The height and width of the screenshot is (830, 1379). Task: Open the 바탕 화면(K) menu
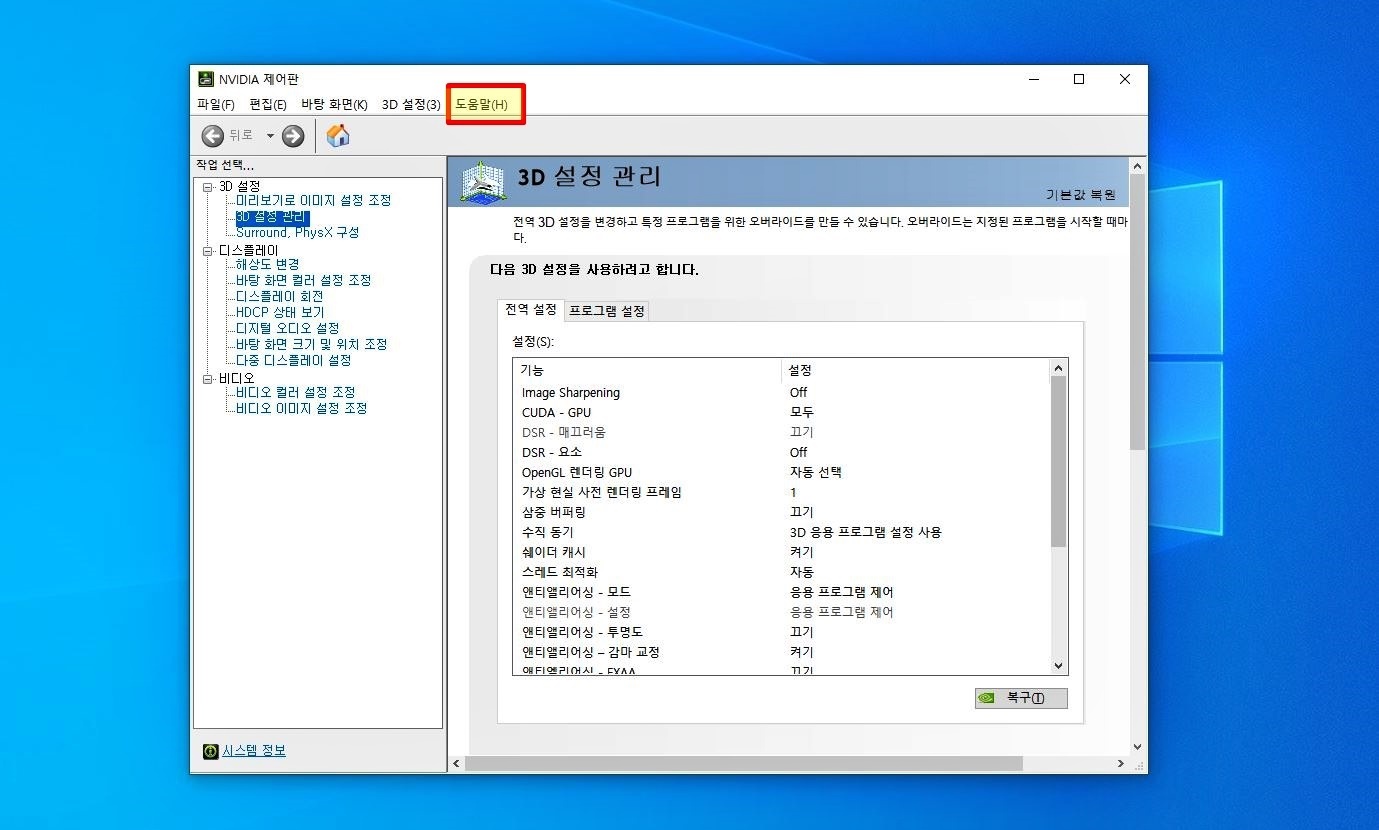[334, 104]
